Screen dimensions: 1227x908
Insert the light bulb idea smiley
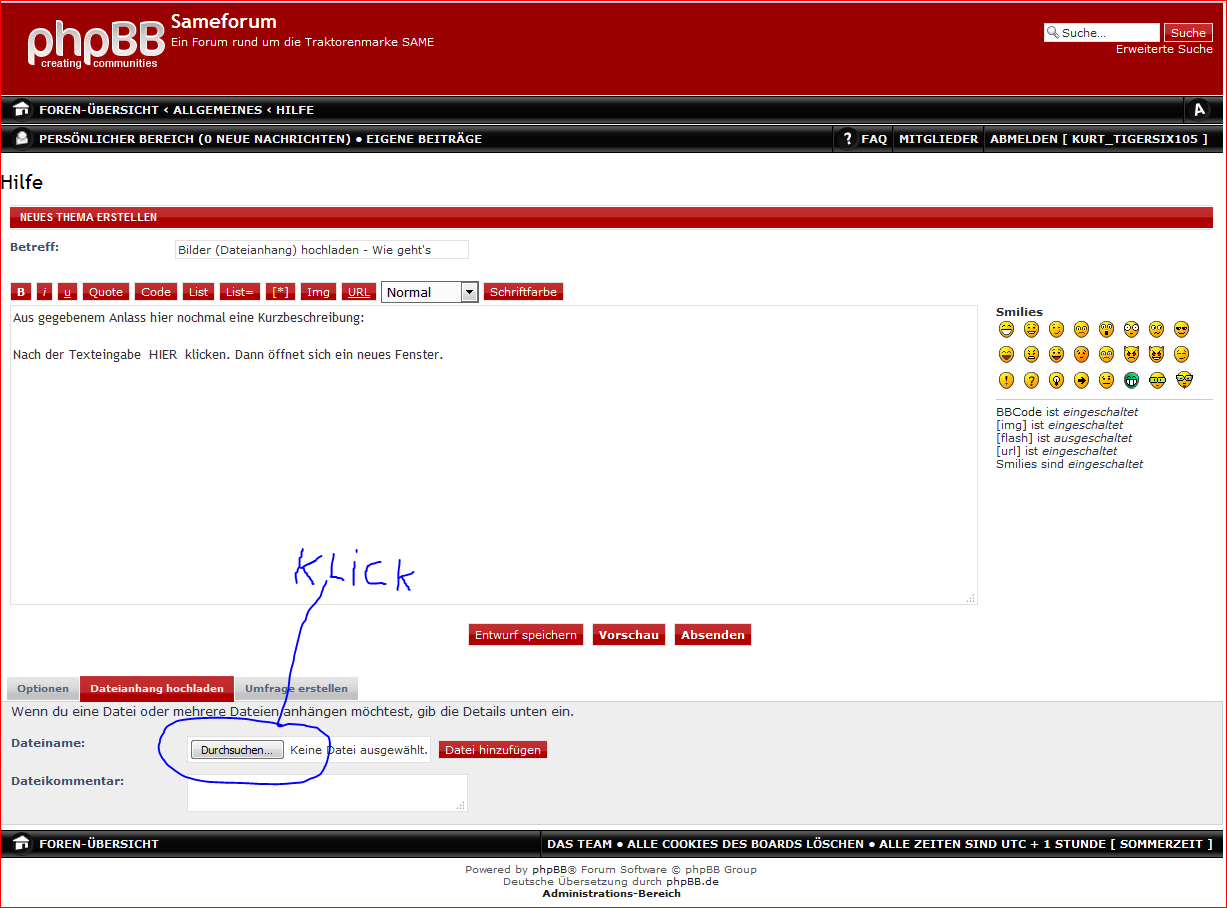[1056, 380]
